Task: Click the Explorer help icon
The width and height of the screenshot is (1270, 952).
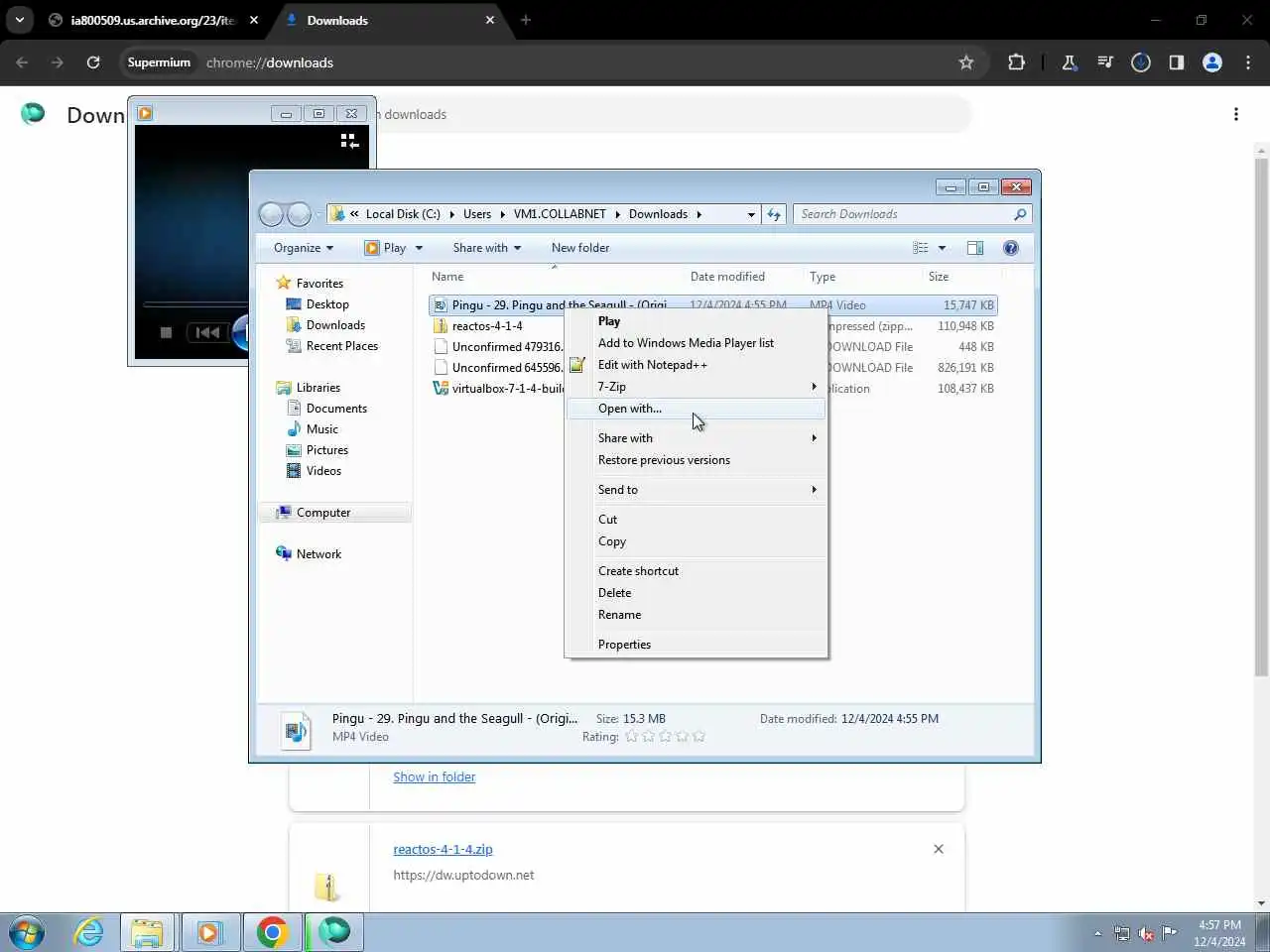Action: click(1011, 248)
